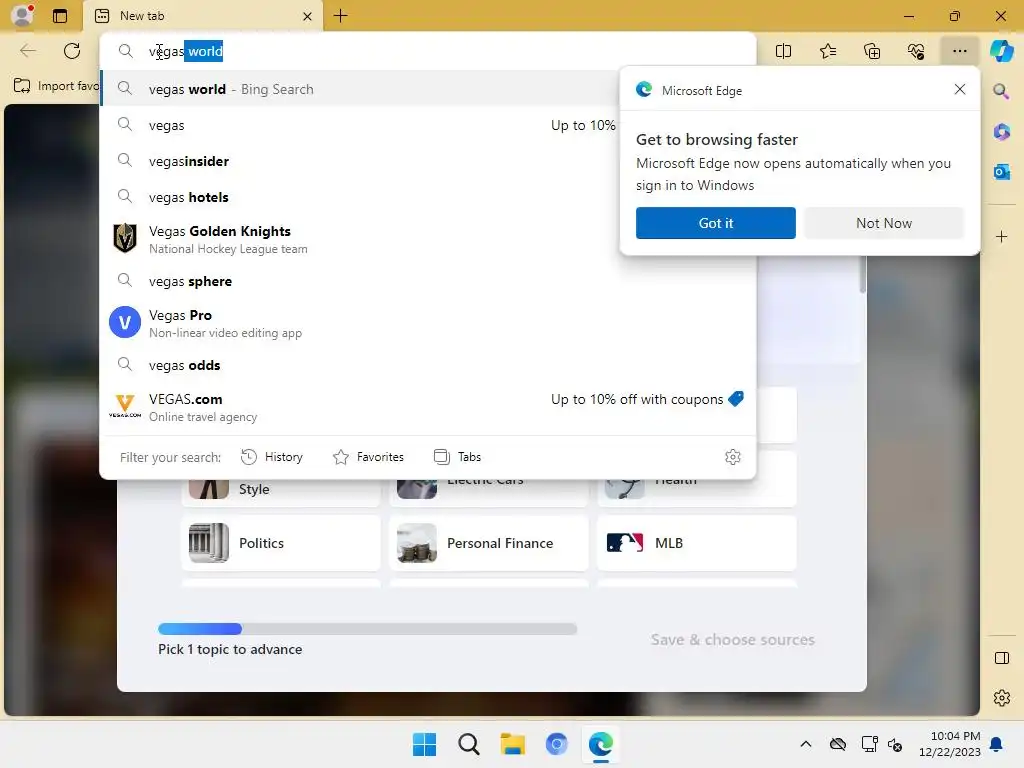Open the notification bell icon
Viewport: 1024px width, 768px height.
[996, 744]
